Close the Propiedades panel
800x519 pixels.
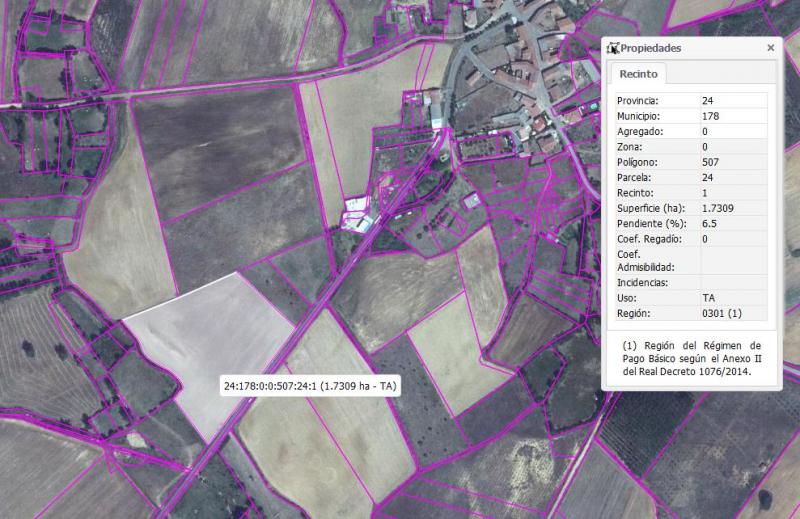(770, 48)
